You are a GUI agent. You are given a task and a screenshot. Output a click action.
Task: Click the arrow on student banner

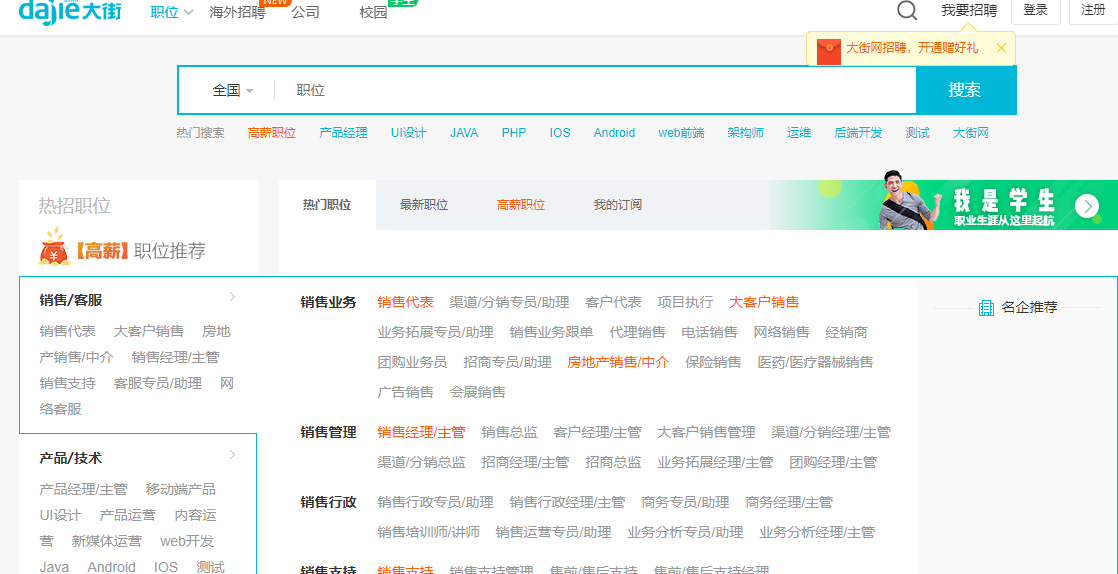click(1087, 206)
